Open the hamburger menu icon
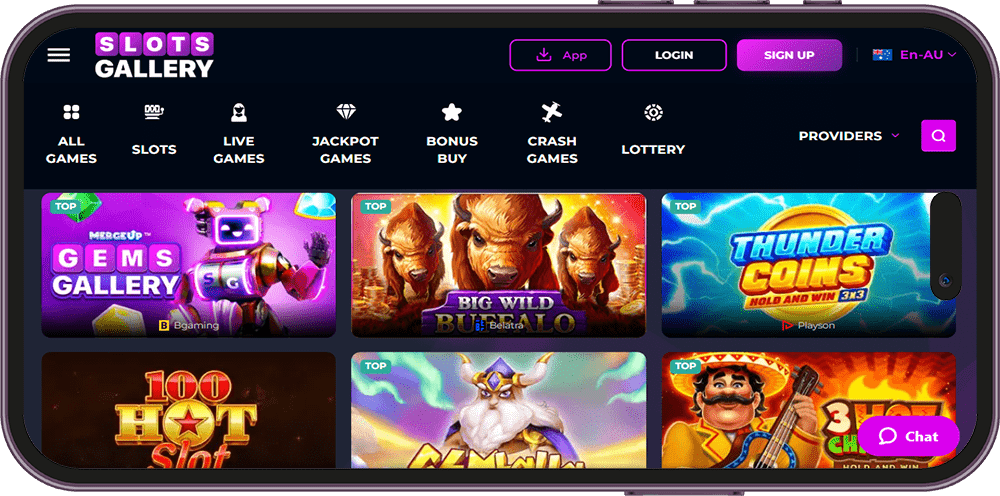 59,55
